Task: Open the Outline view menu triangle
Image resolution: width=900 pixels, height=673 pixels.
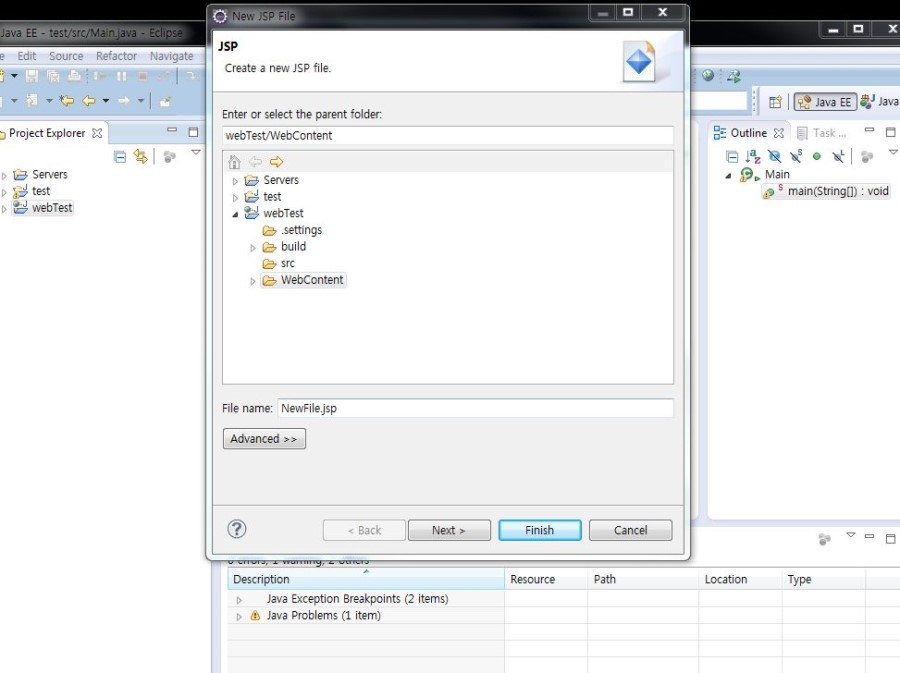Action: click(893, 152)
